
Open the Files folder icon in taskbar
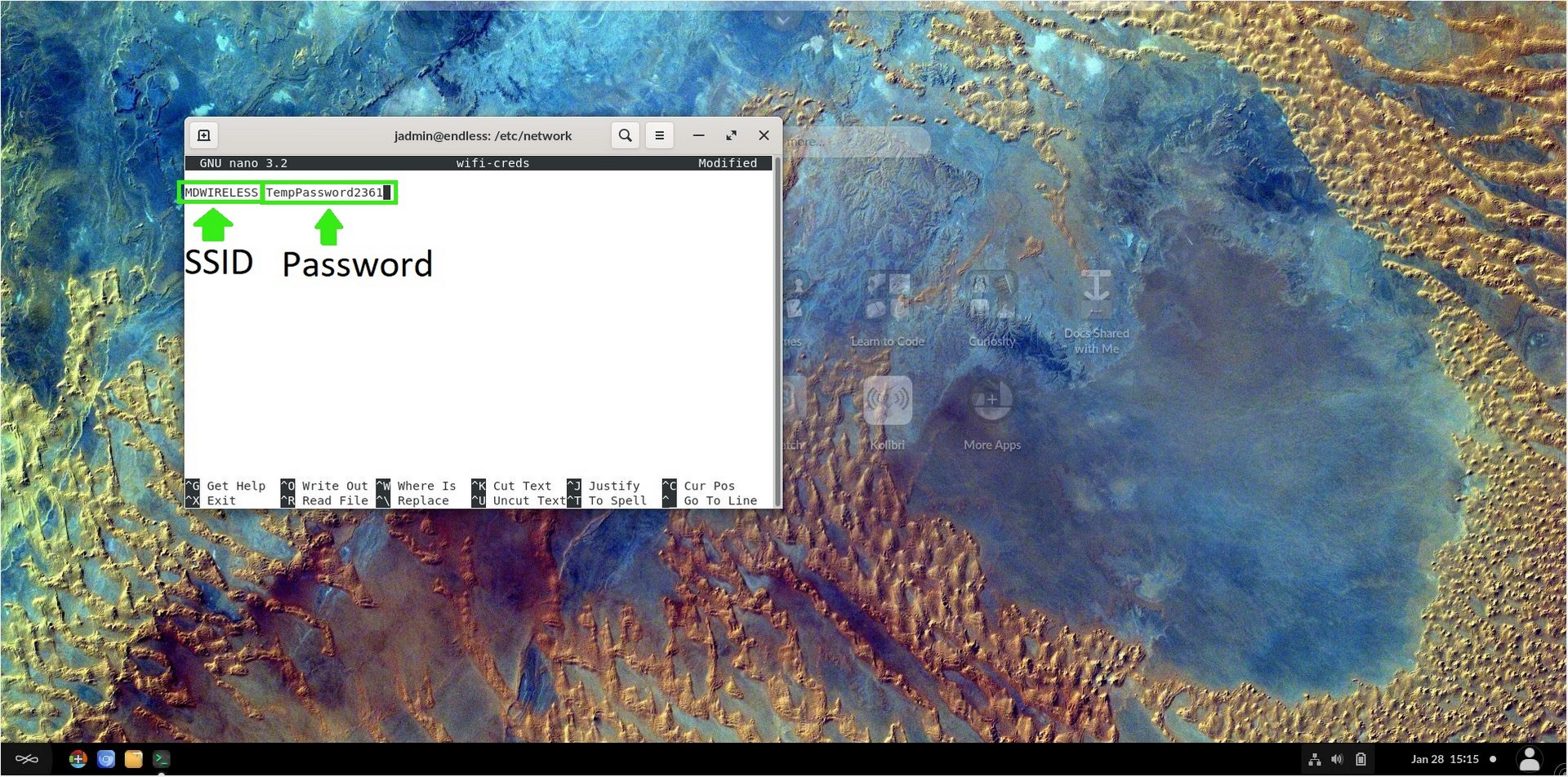pos(134,759)
